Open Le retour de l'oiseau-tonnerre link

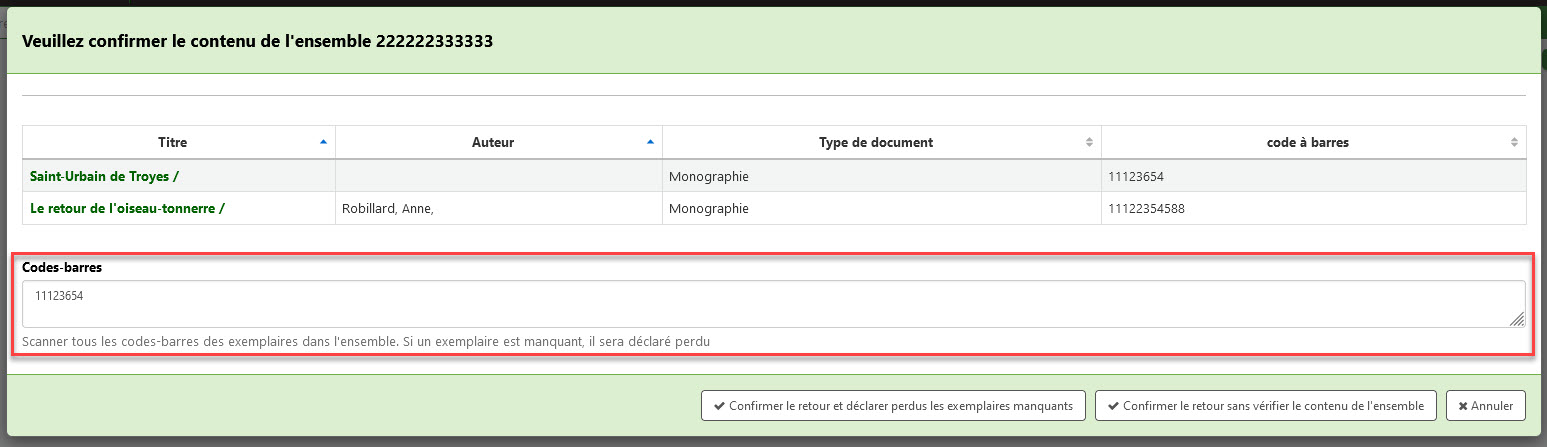pyautogui.click(x=127, y=209)
